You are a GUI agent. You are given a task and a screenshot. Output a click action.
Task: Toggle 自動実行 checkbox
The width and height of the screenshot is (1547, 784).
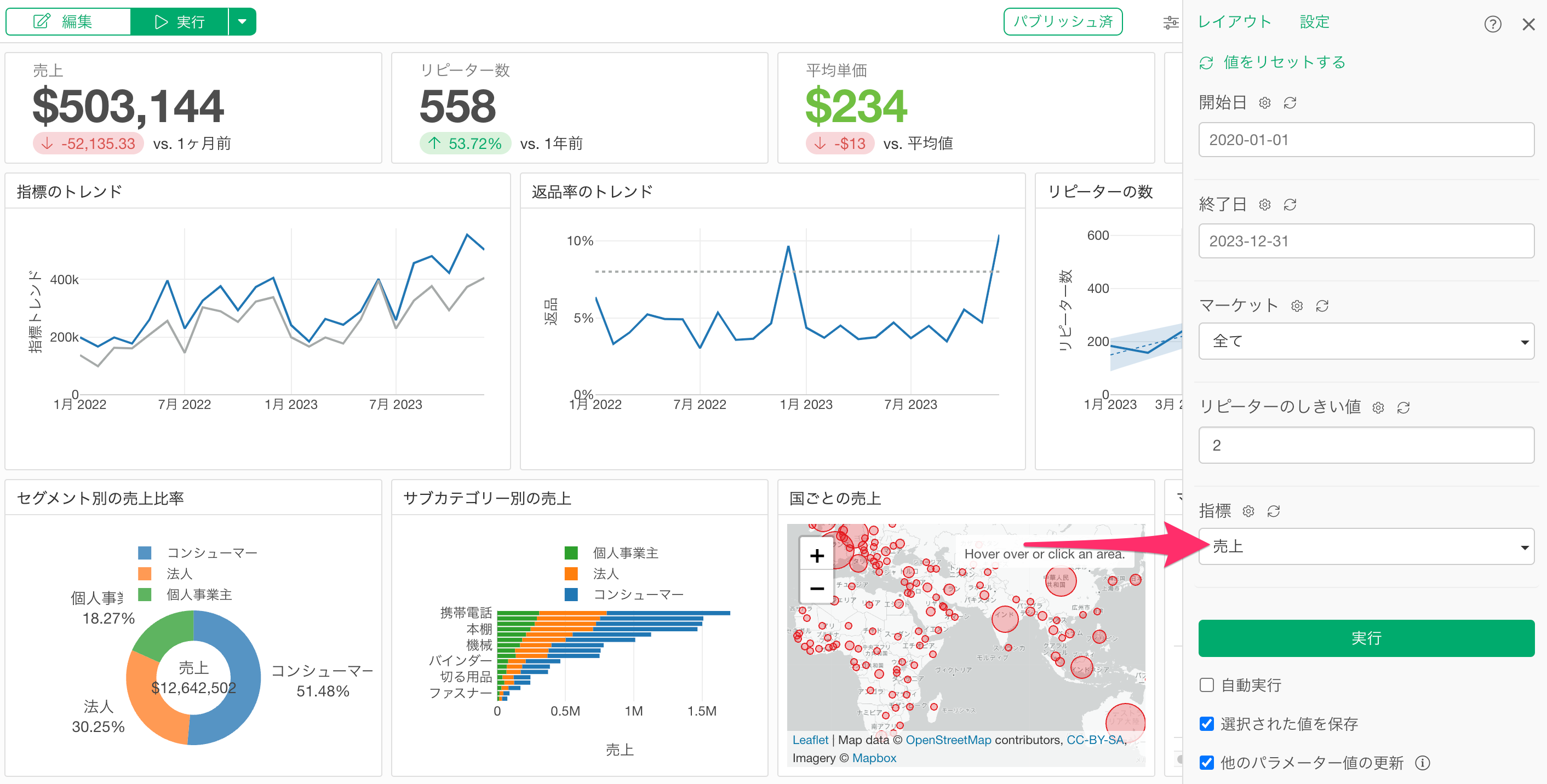point(1206,685)
